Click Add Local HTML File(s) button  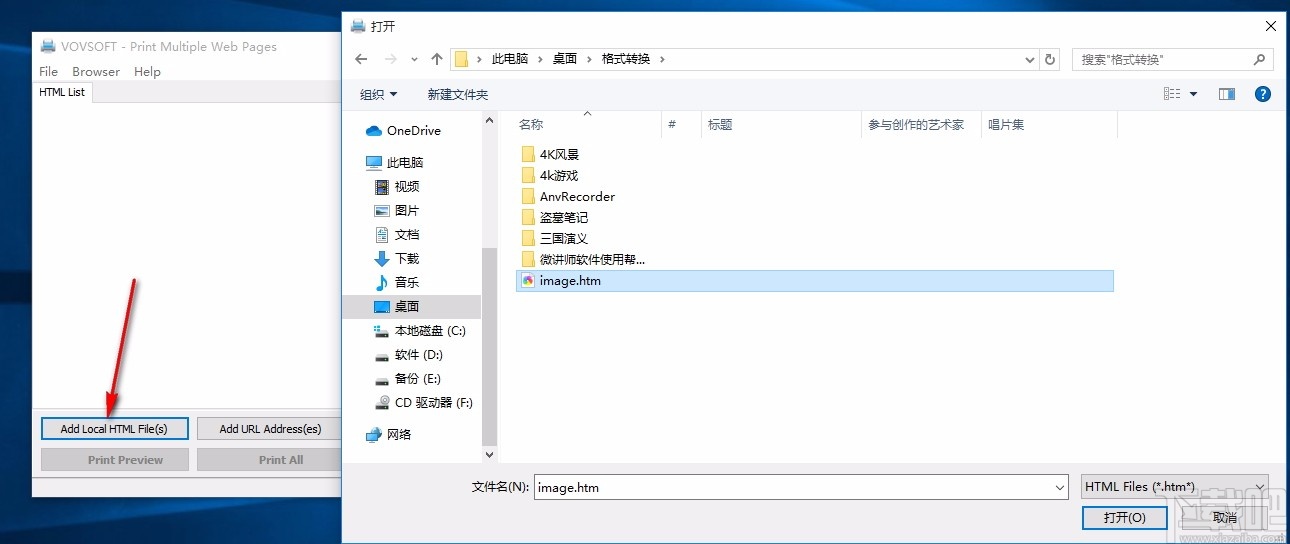point(114,429)
